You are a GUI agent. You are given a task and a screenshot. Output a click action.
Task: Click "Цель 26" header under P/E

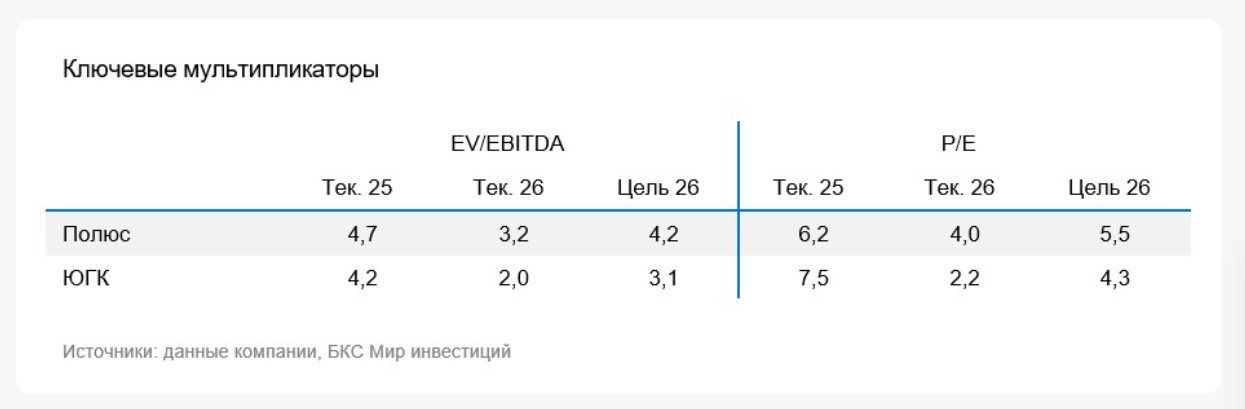pyautogui.click(x=1109, y=188)
